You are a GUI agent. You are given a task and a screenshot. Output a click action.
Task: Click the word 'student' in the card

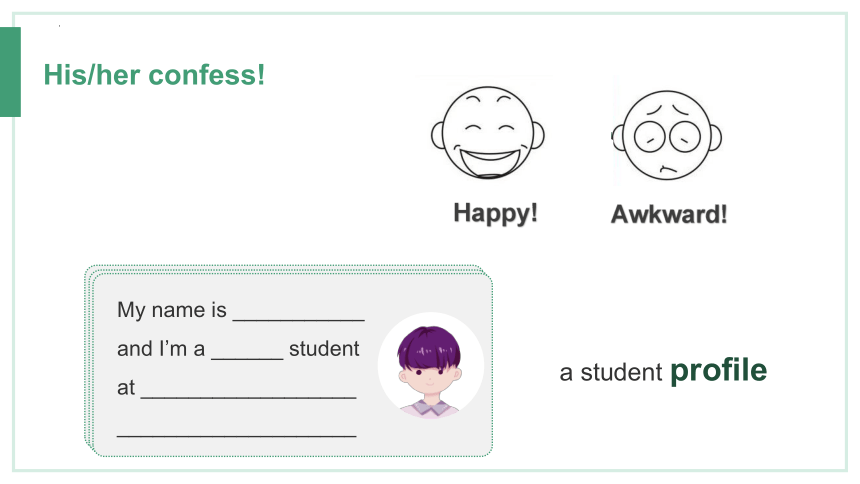(x=324, y=349)
